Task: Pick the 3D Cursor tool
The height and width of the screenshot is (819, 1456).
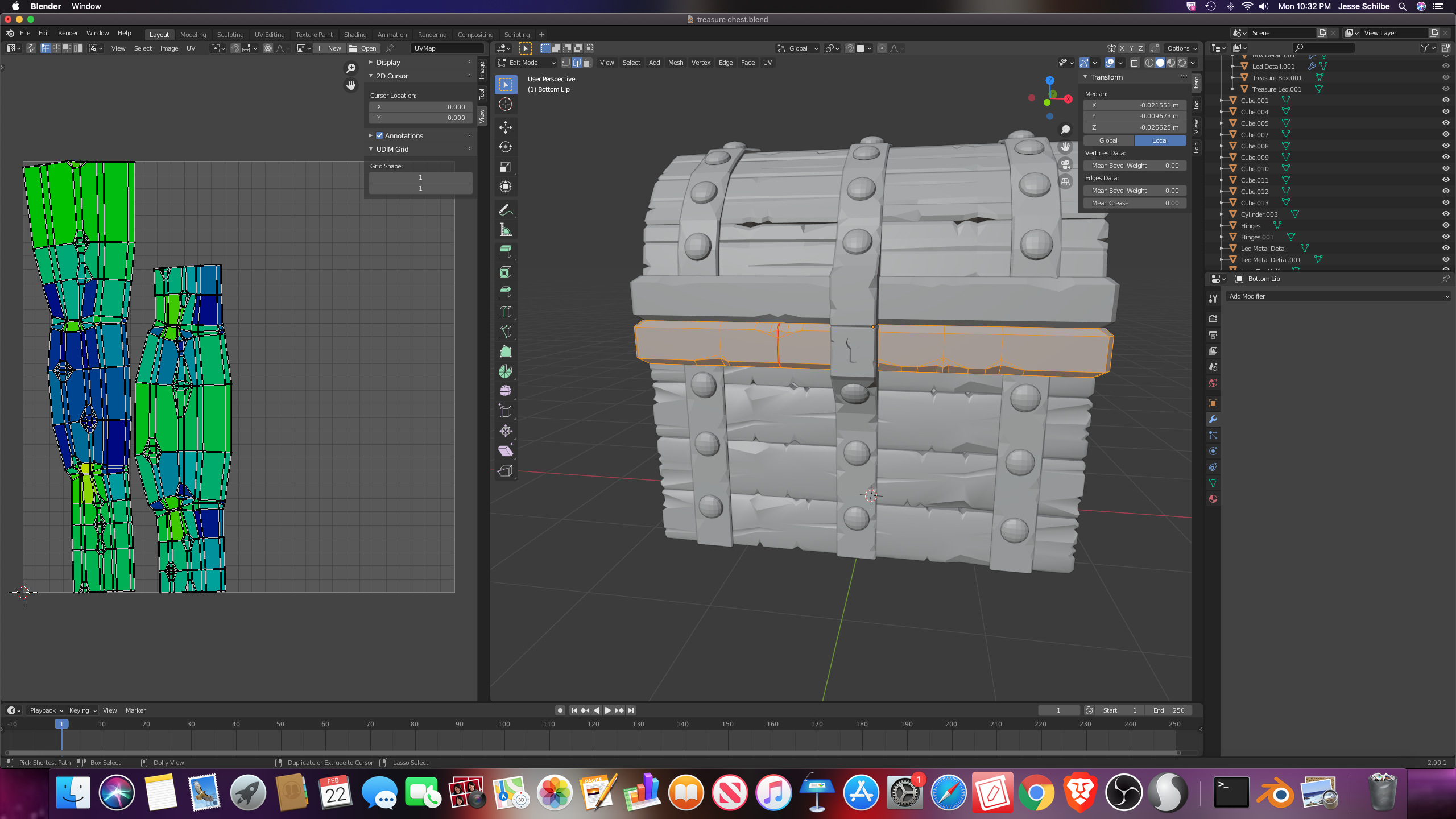Action: click(x=505, y=105)
